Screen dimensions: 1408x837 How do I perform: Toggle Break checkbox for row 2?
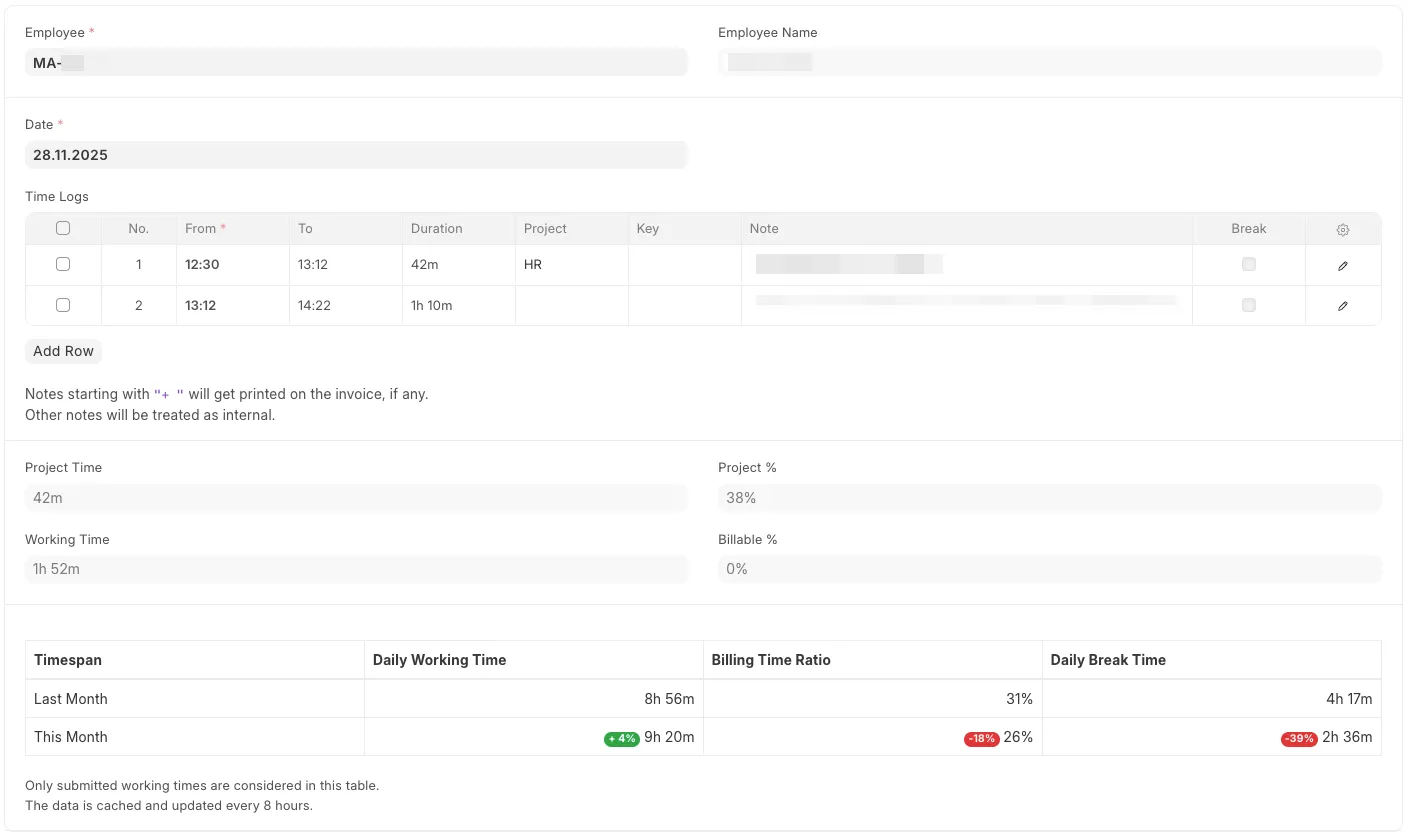pos(1248,305)
